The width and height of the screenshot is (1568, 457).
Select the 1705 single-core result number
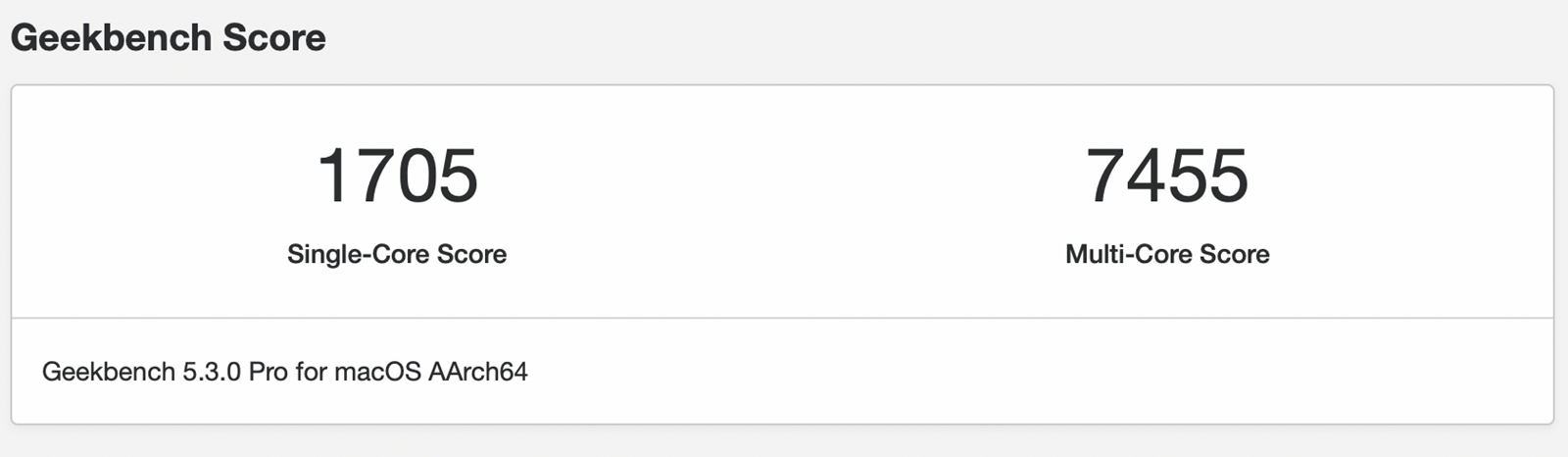point(397,177)
